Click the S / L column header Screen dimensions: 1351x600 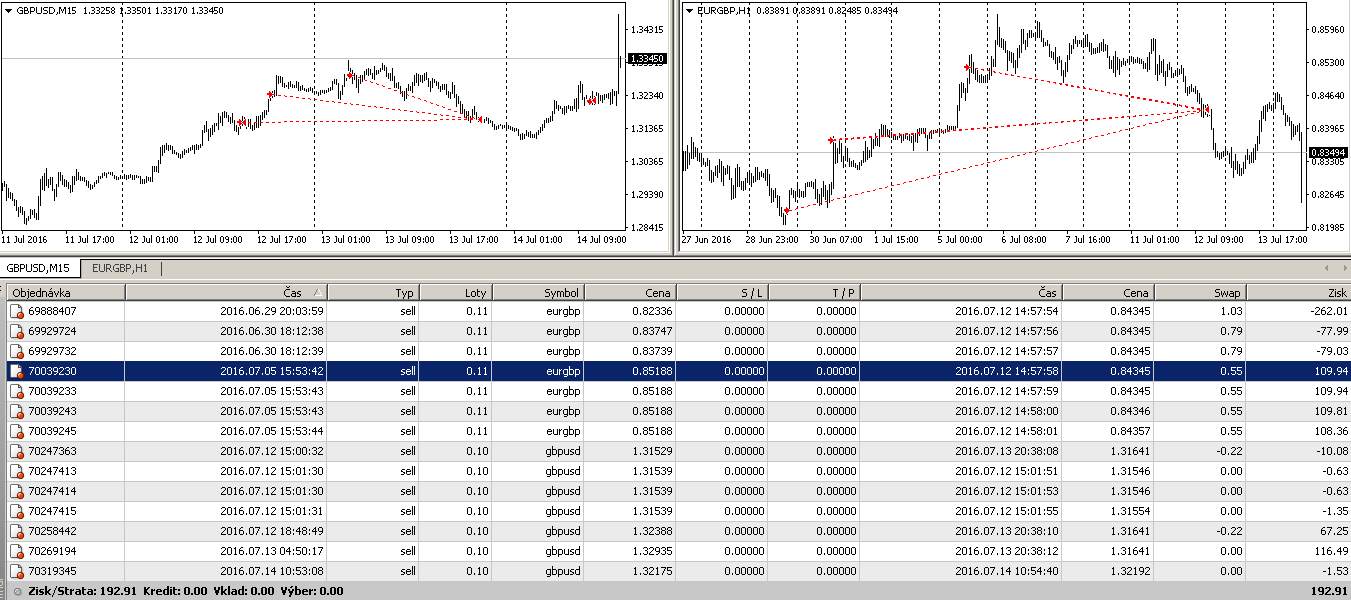pos(722,292)
